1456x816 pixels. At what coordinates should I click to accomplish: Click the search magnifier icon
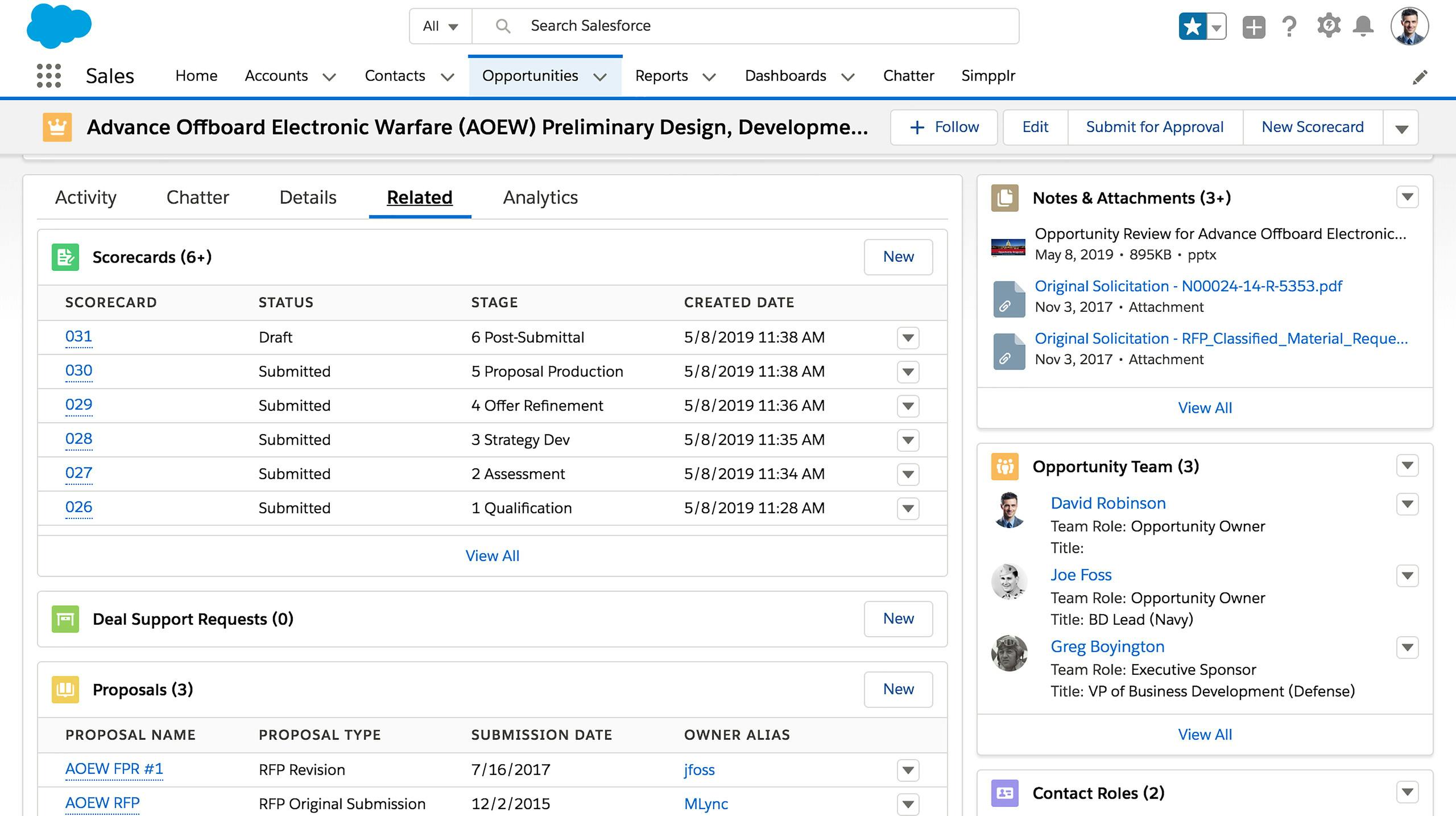tap(503, 26)
